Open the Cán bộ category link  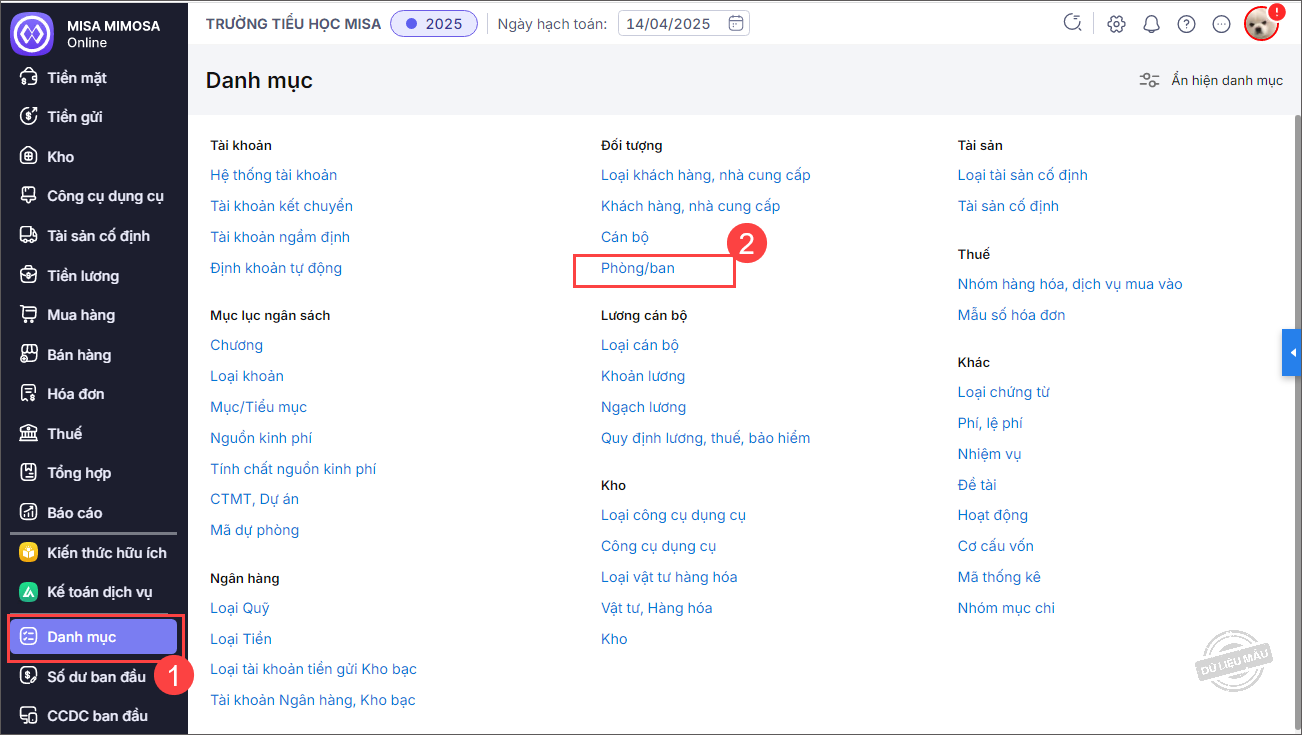(x=625, y=237)
